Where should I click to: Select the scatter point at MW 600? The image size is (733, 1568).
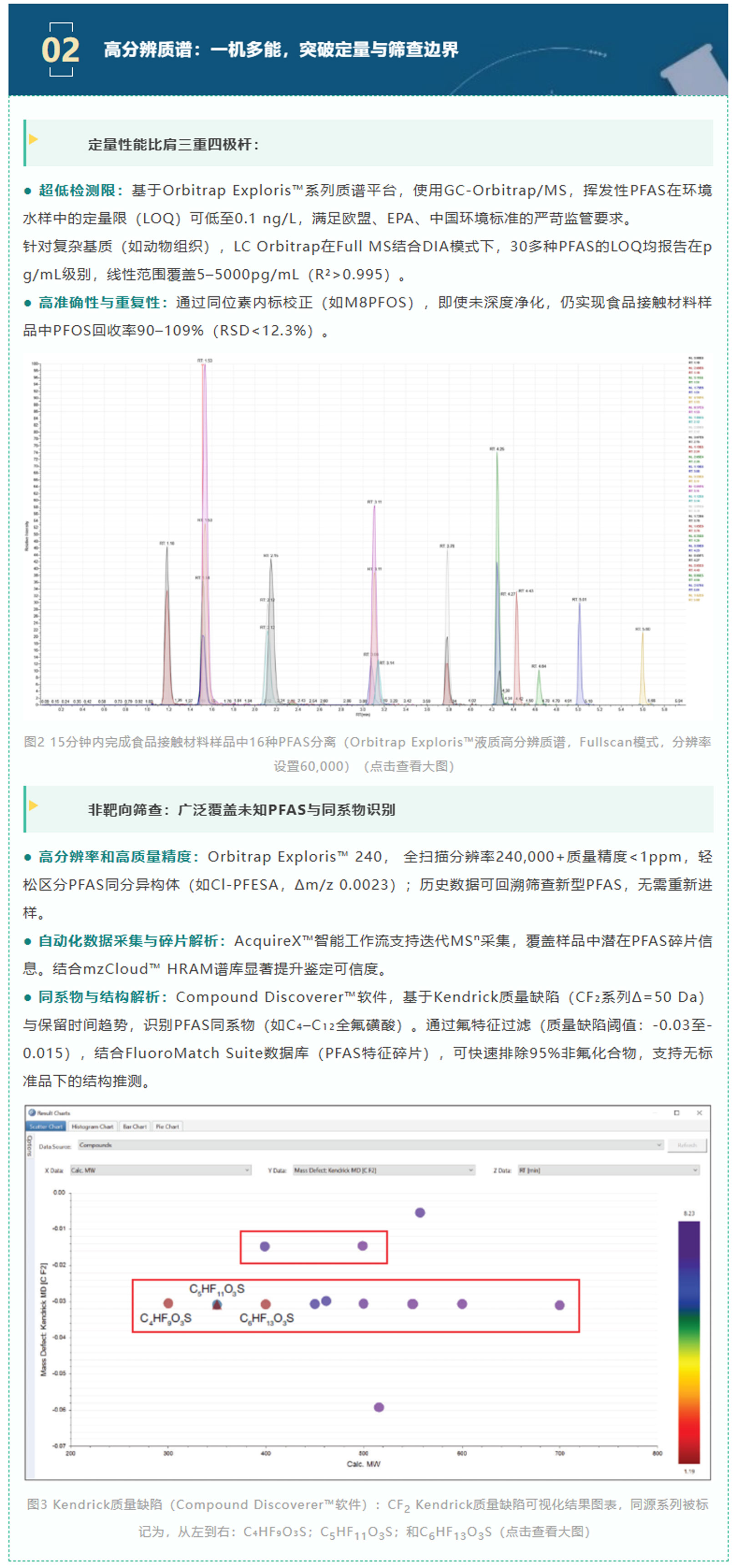tap(462, 1304)
